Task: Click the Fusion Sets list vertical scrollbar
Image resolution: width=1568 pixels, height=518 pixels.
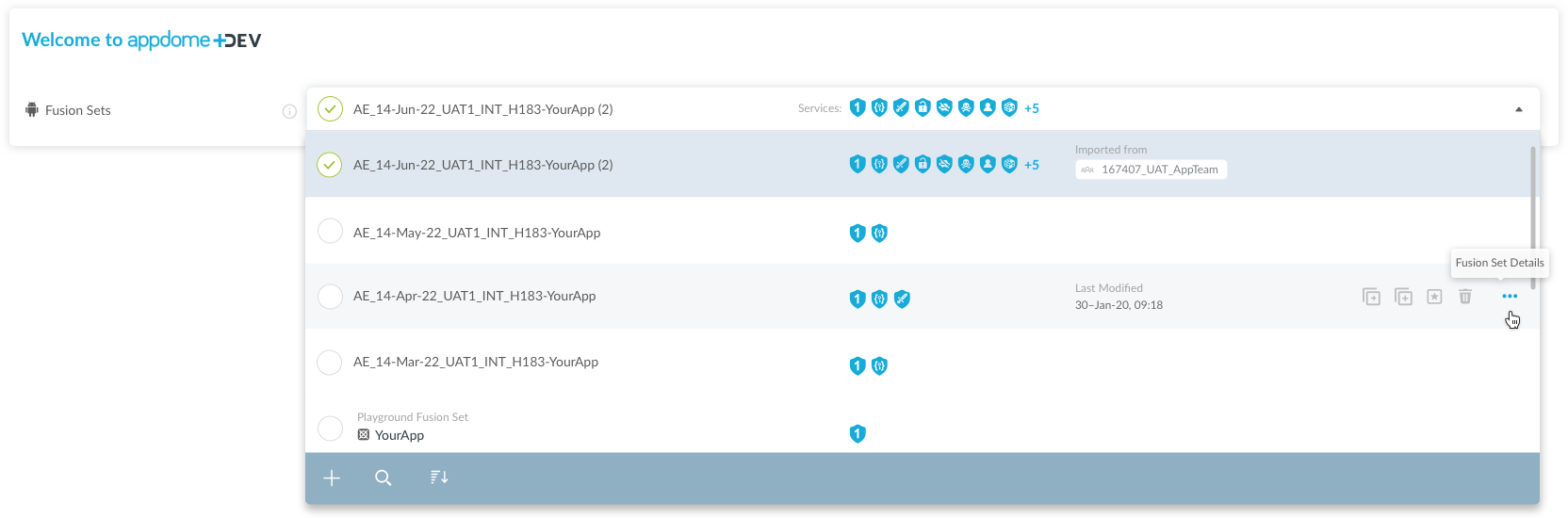Action: pos(1533,218)
